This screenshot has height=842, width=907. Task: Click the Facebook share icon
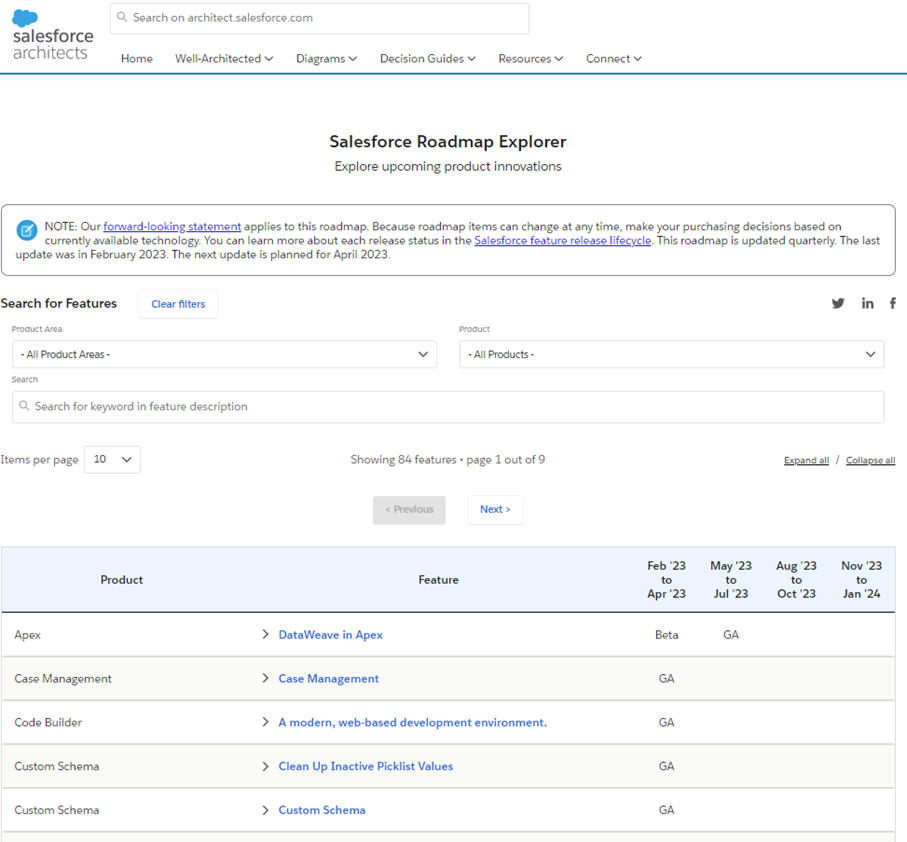(x=892, y=304)
